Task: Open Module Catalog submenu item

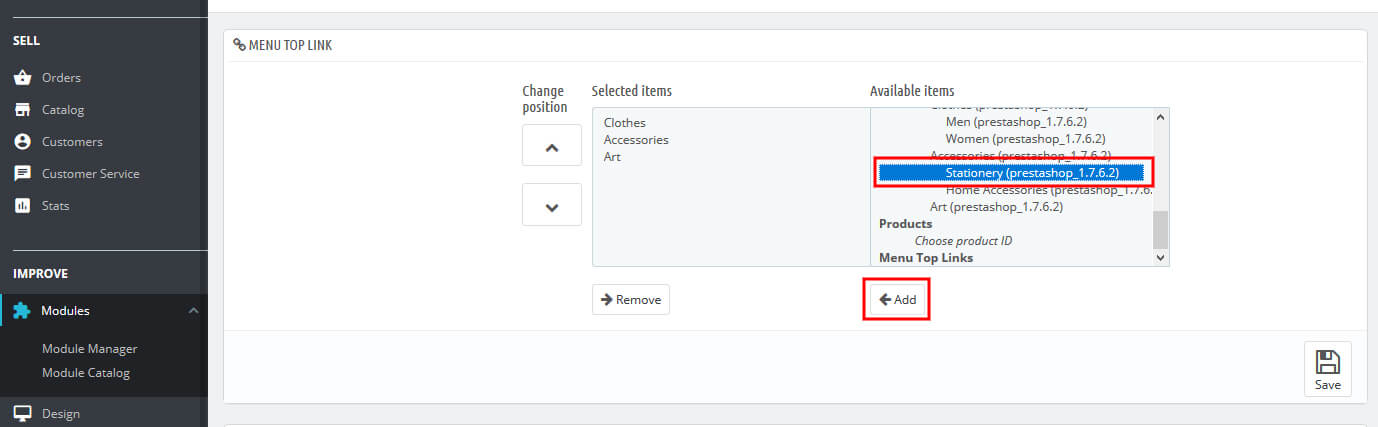Action: [85, 373]
